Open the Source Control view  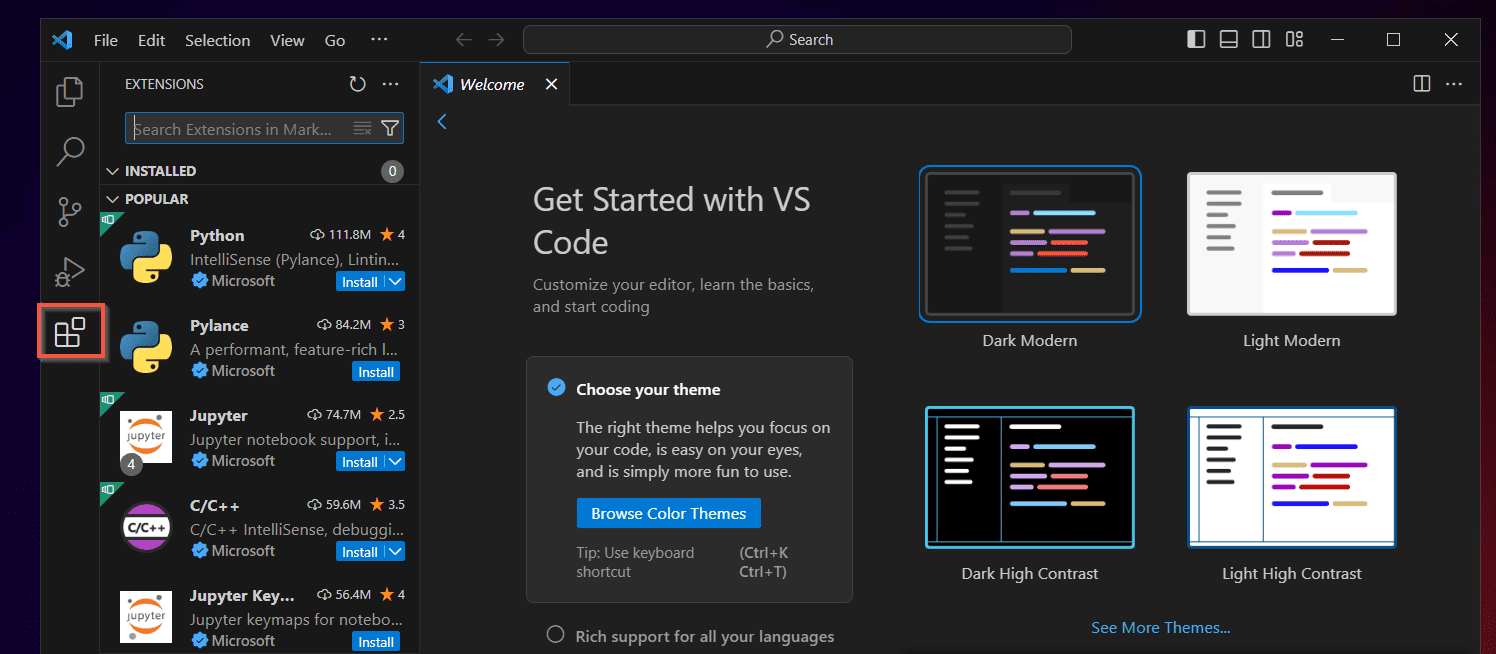tap(69, 212)
